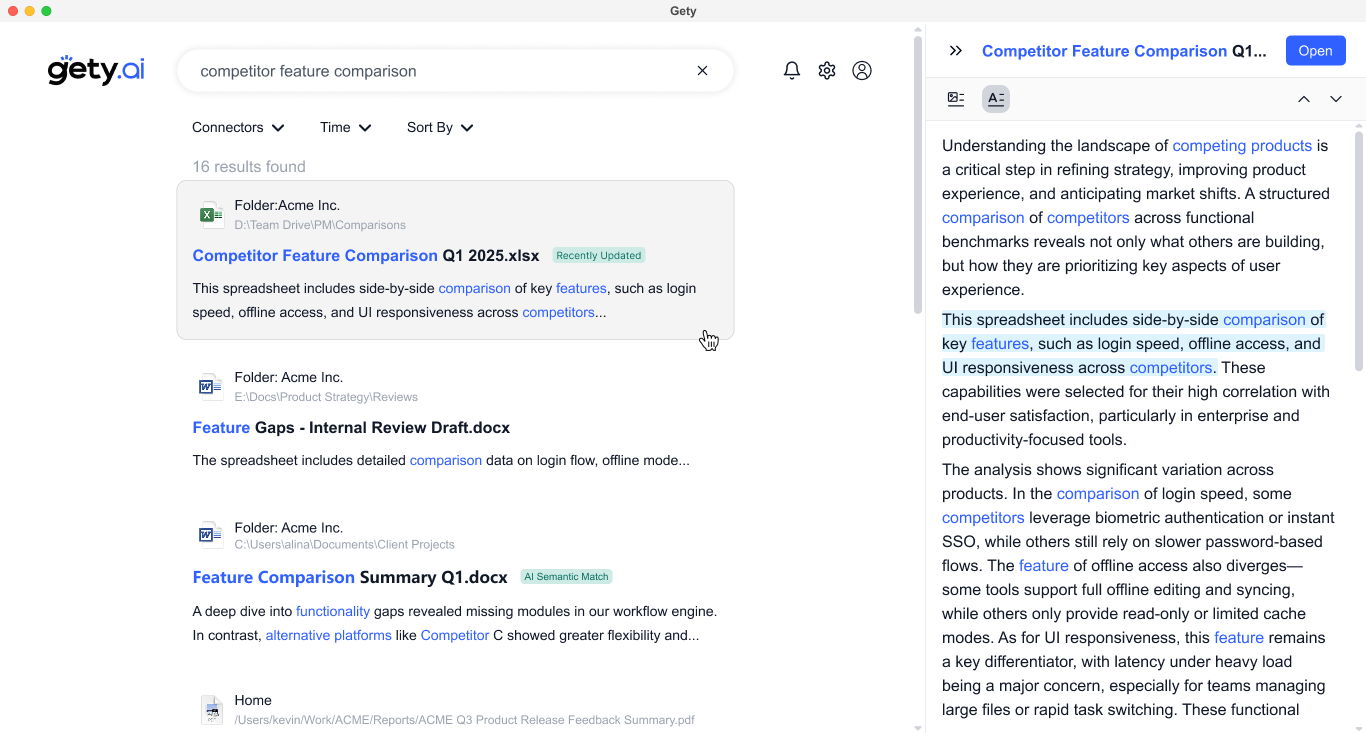This screenshot has height=733, width=1366.
Task: Clear the search query using the X
Action: pyautogui.click(x=702, y=70)
